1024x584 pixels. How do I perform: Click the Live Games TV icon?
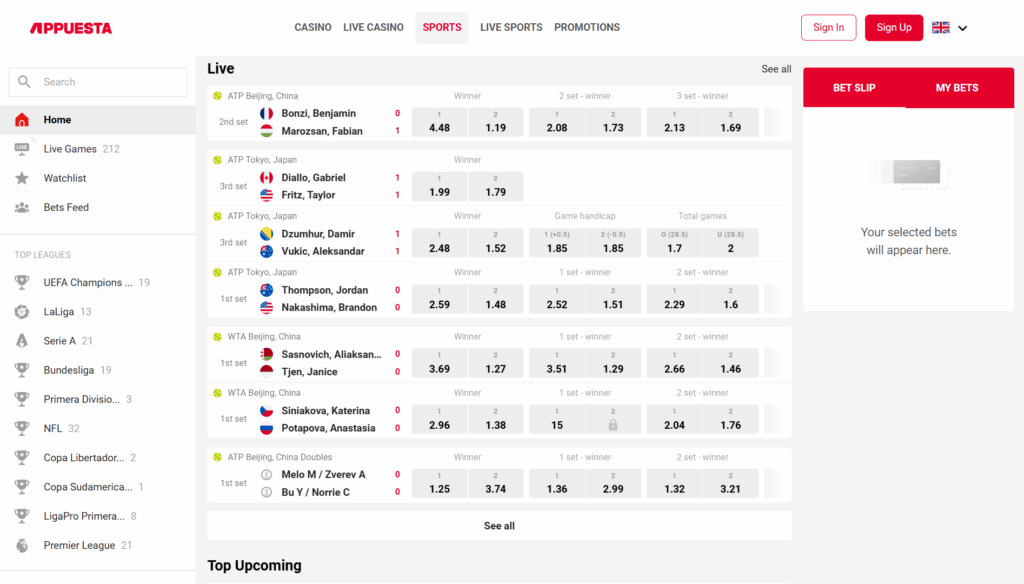pyautogui.click(x=22, y=149)
